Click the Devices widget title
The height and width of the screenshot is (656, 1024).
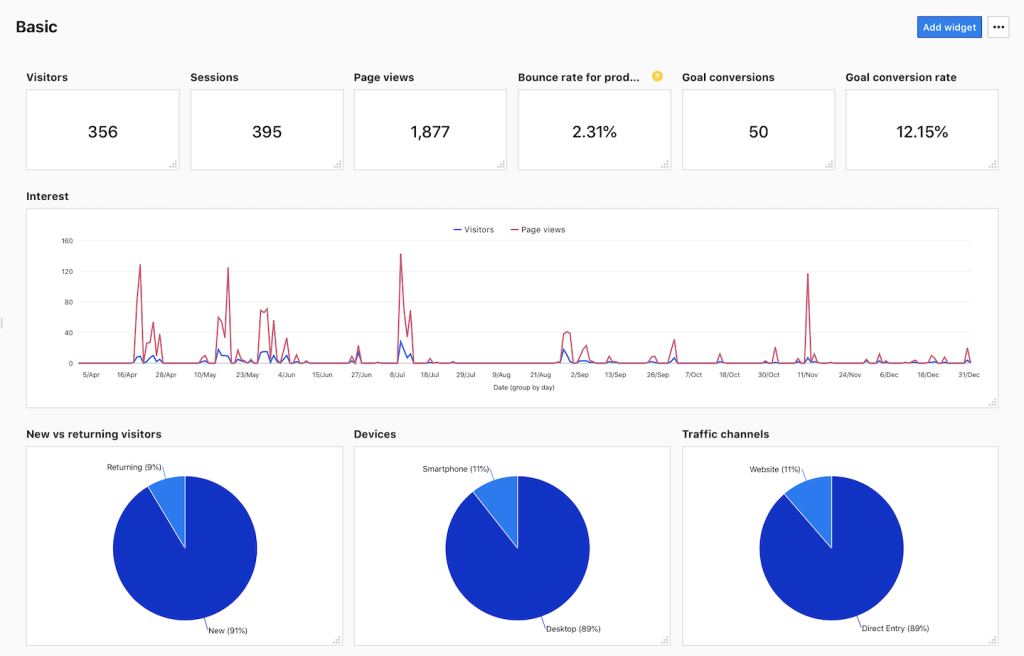coord(375,434)
